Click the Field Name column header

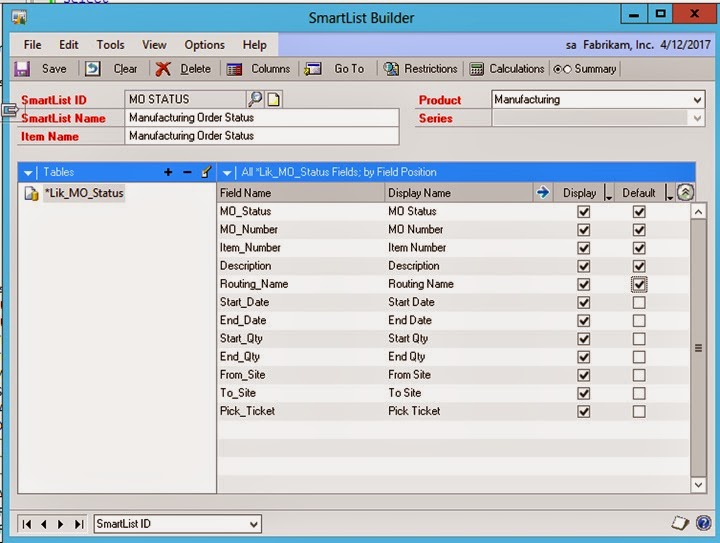(x=301, y=193)
